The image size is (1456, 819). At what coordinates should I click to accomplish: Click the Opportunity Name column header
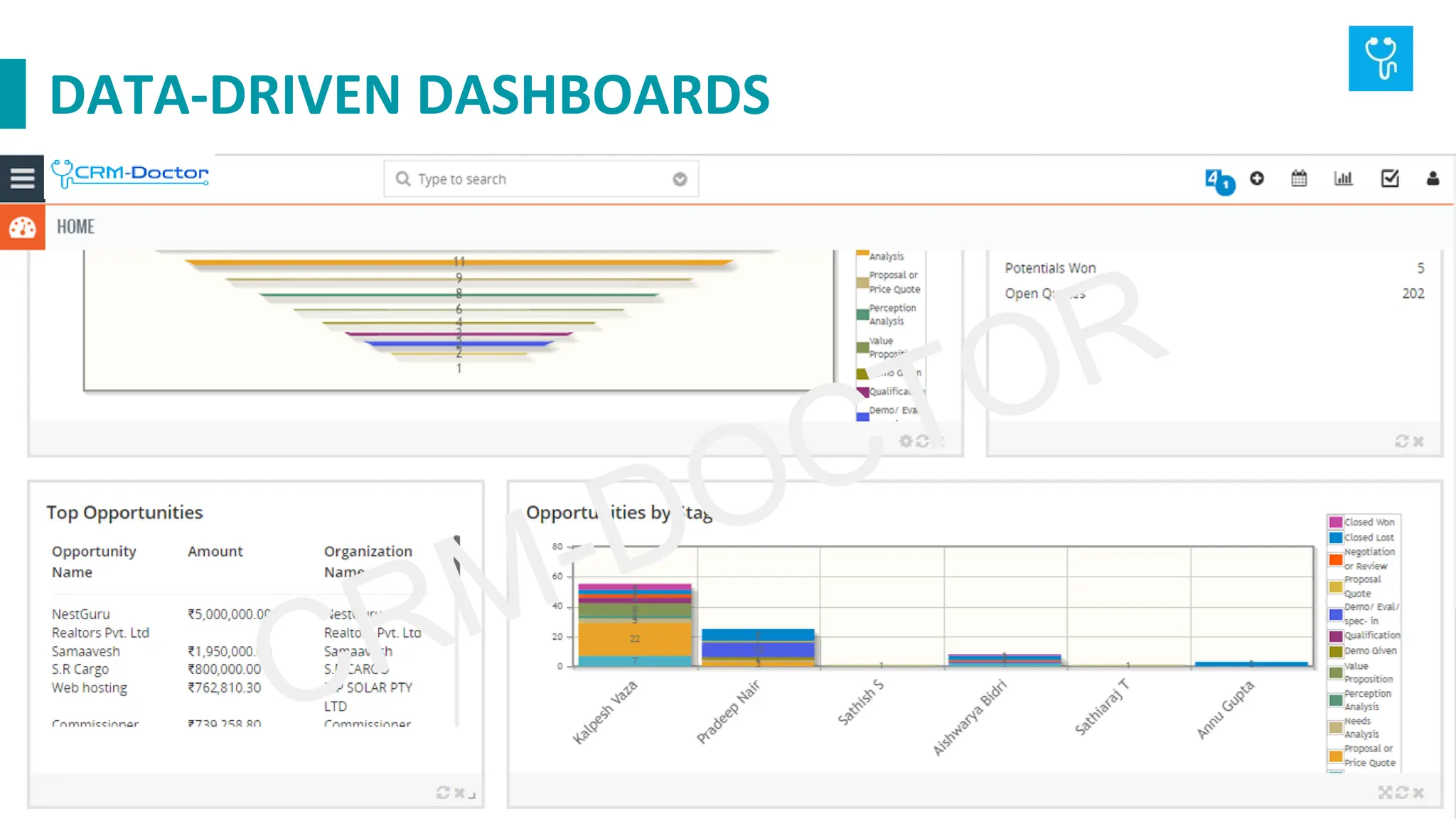(93, 561)
